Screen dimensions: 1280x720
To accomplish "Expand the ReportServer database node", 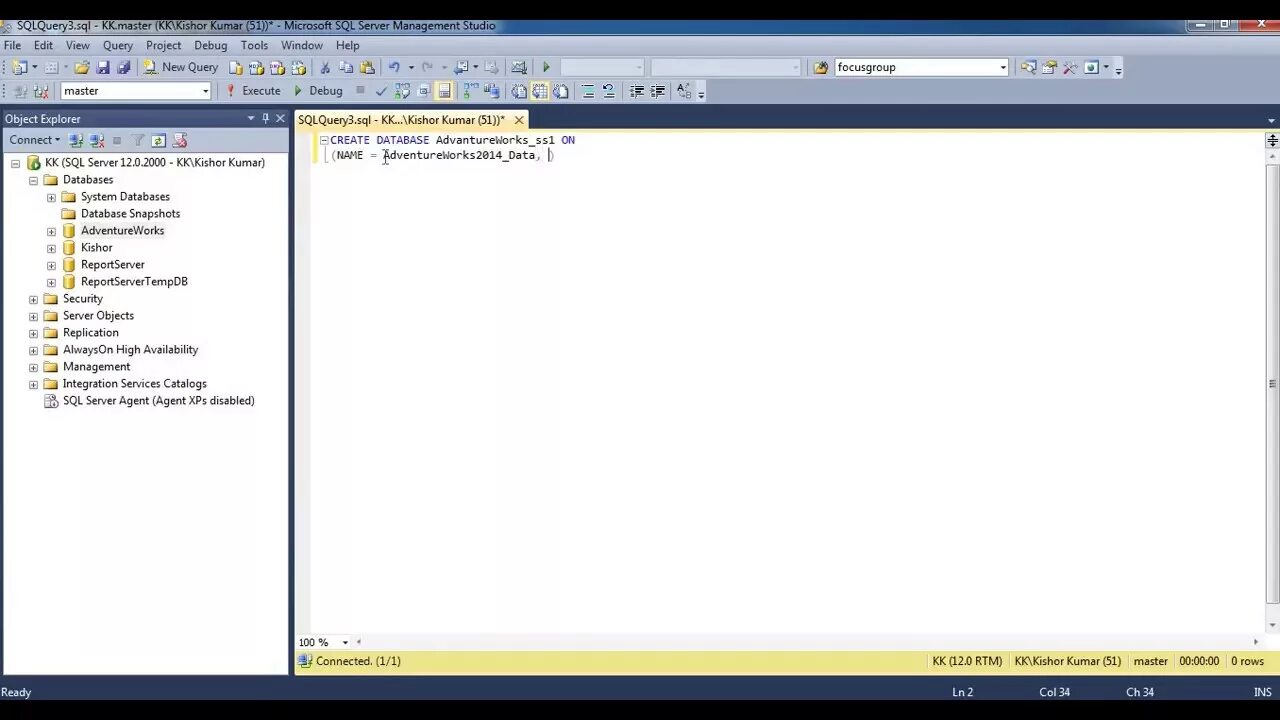I will click(x=51, y=265).
